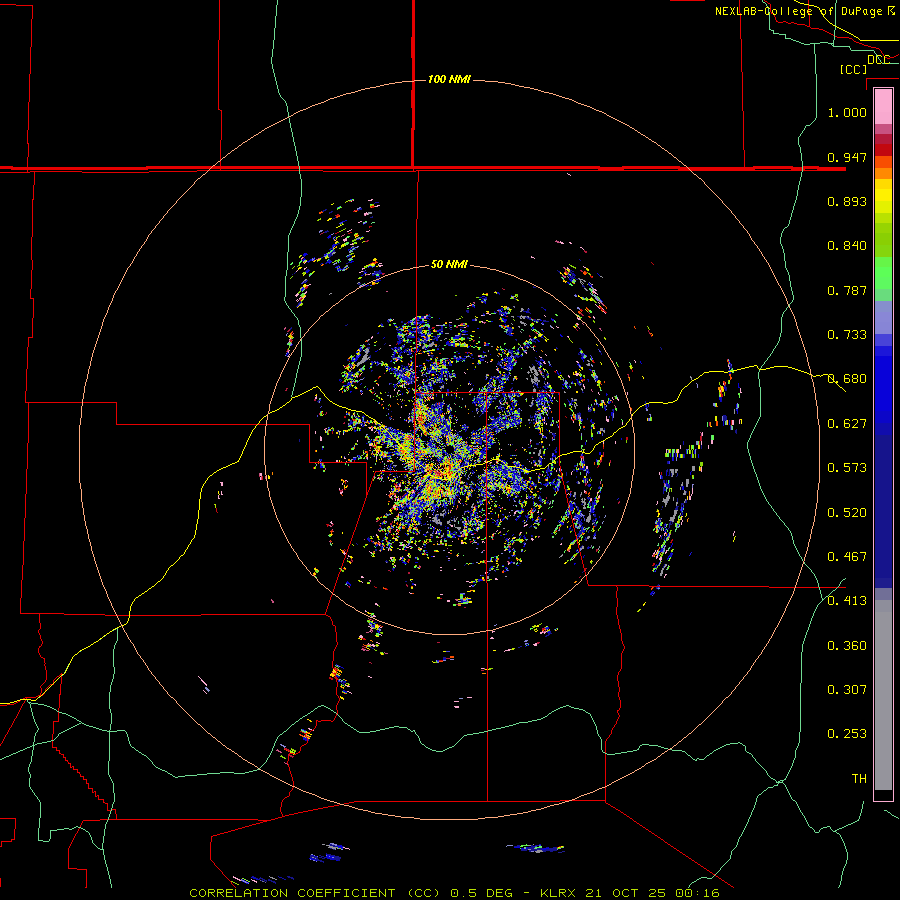
Task: Pick the red color bar segment near 0.947
Action: coord(883,150)
